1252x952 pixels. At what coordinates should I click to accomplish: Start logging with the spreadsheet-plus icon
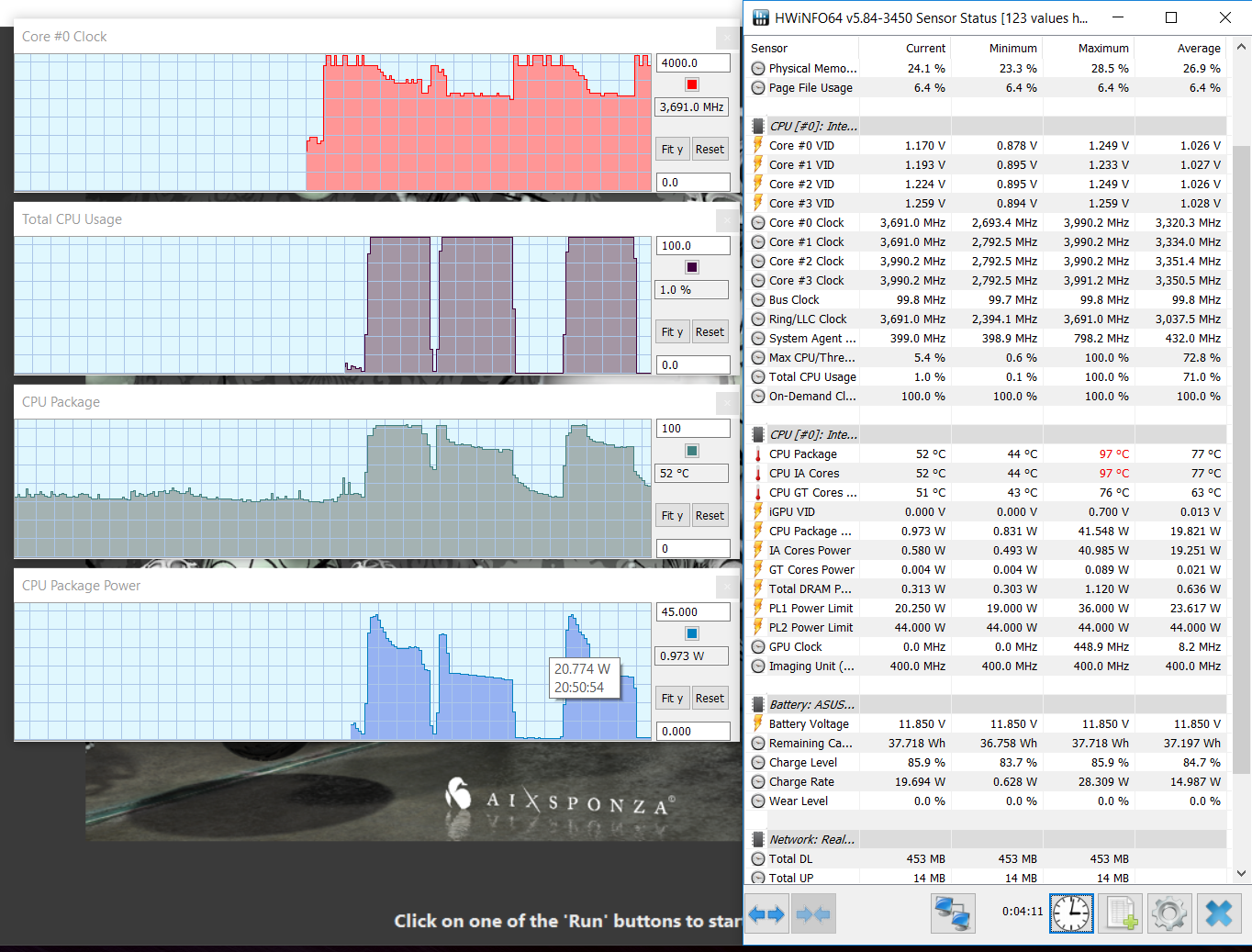click(x=1120, y=914)
